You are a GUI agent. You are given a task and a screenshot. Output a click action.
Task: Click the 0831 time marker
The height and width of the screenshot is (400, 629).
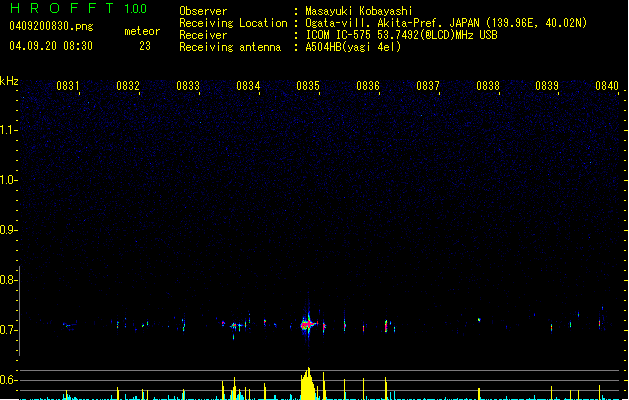67,86
